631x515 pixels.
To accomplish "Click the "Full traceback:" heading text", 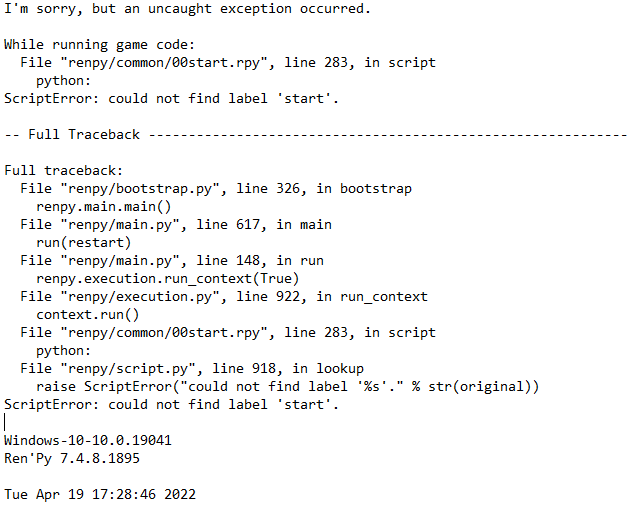I will (x=64, y=171).
